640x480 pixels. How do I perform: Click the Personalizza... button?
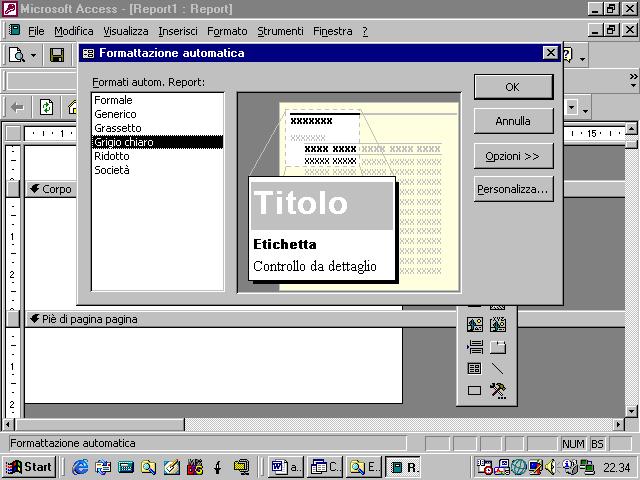point(513,189)
